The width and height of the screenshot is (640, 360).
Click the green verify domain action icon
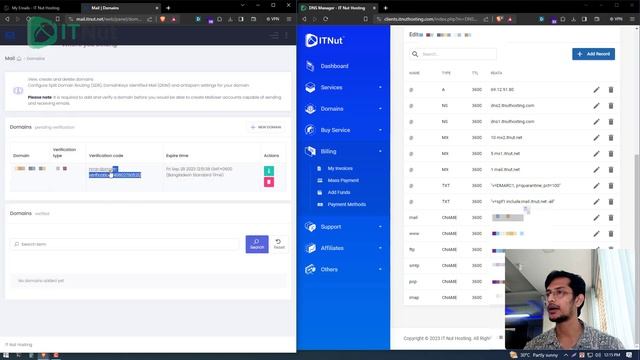click(269, 171)
